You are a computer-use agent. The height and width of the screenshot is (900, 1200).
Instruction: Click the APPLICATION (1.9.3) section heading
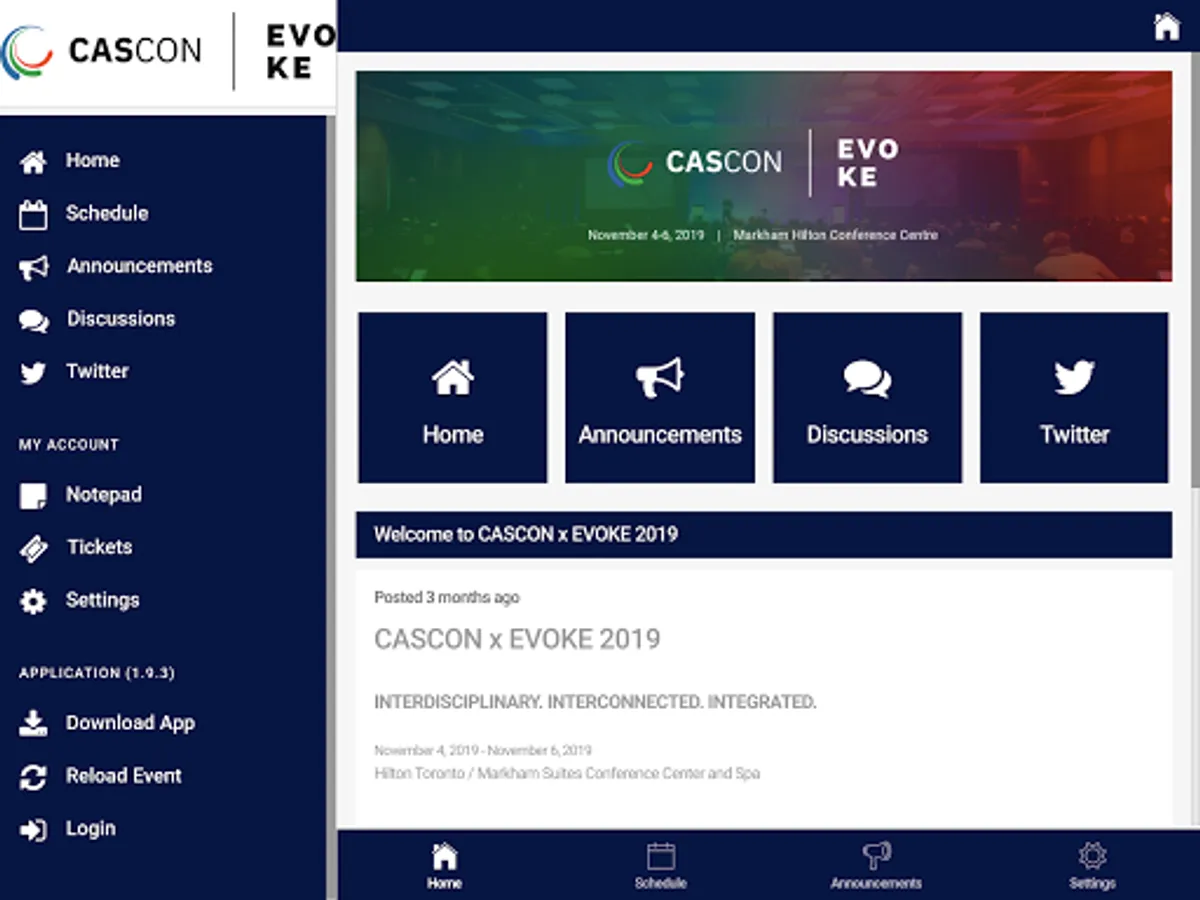97,673
